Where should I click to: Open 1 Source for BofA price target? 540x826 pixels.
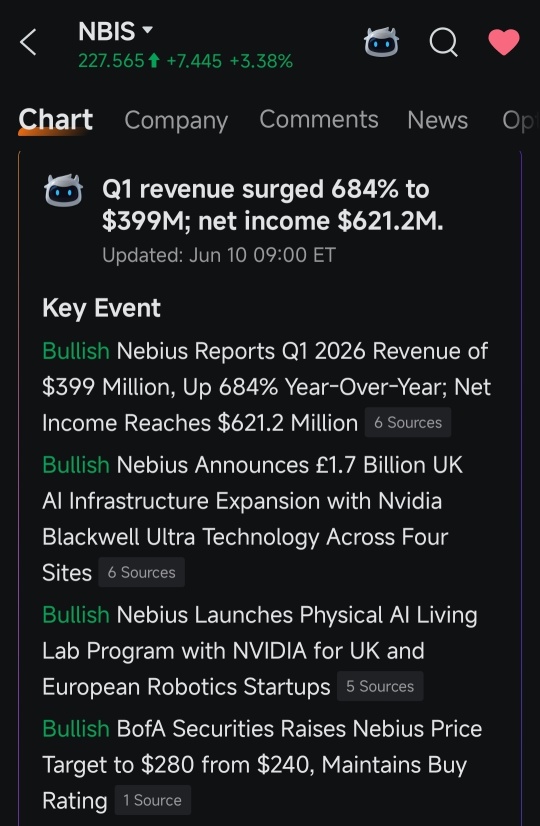(153, 800)
